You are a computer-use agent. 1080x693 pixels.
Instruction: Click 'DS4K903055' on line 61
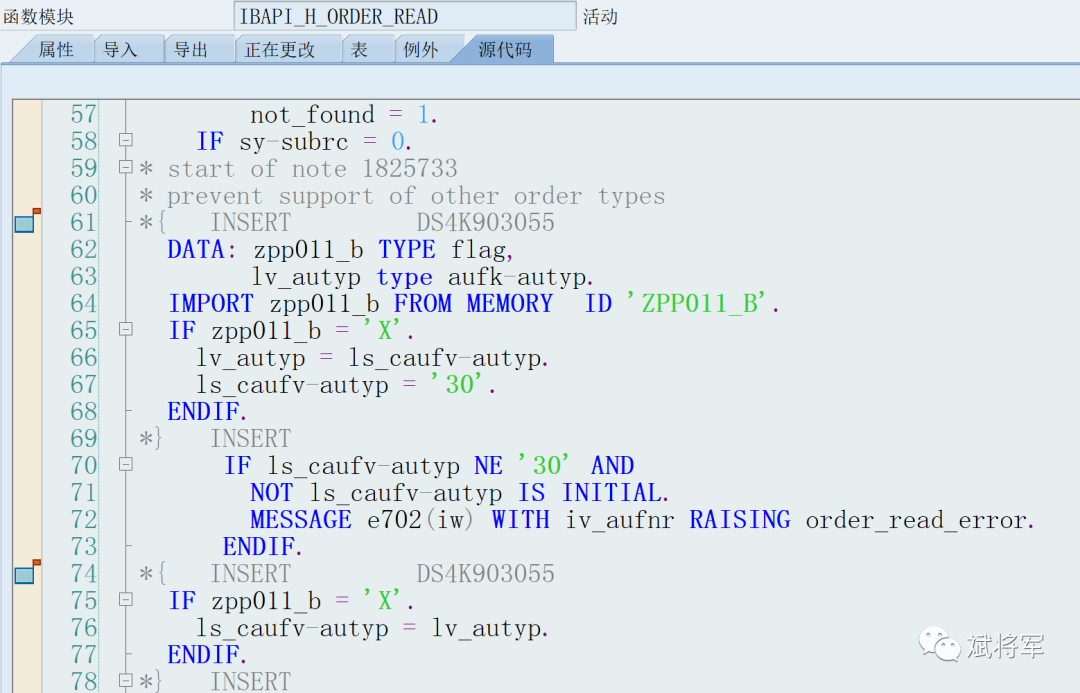pyautogui.click(x=485, y=223)
